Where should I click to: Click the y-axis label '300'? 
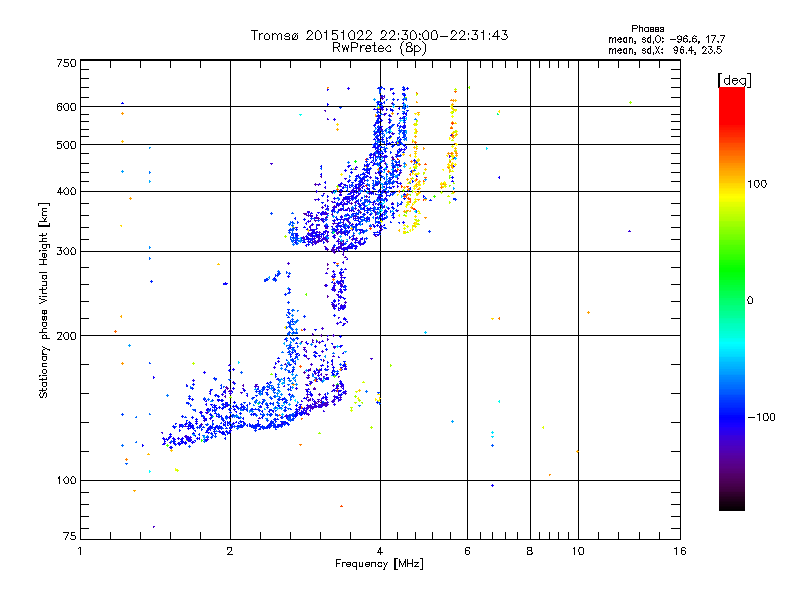coord(66,252)
